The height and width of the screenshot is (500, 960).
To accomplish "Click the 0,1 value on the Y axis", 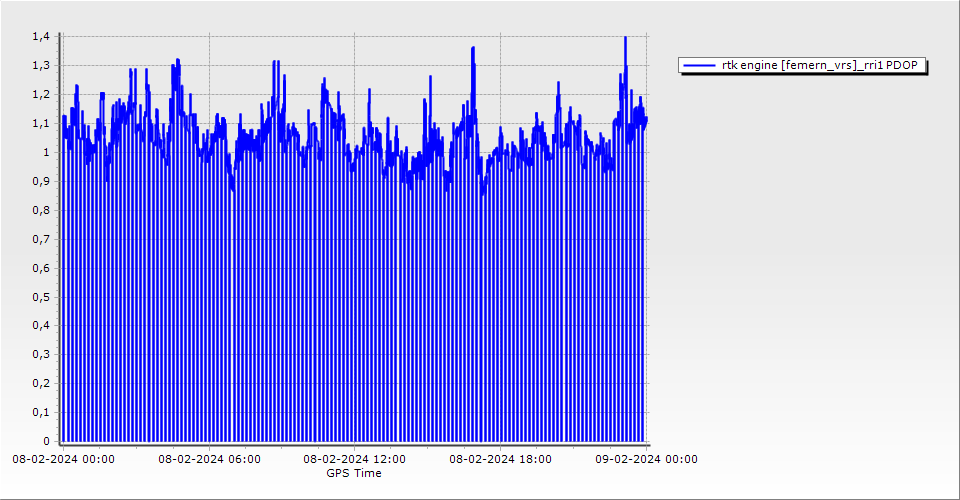I will point(41,413).
